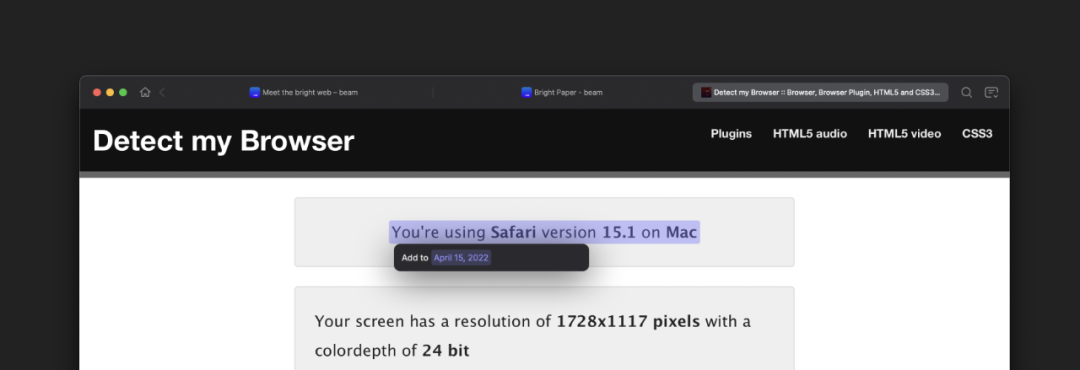Navigate back with the arrow icon

[162, 92]
